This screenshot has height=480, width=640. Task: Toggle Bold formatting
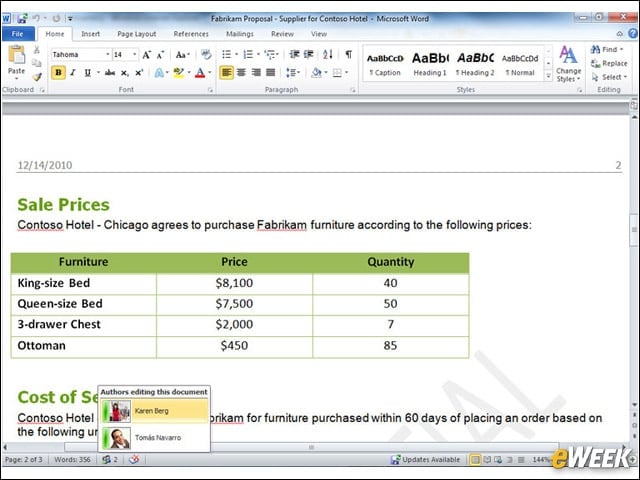[58, 73]
